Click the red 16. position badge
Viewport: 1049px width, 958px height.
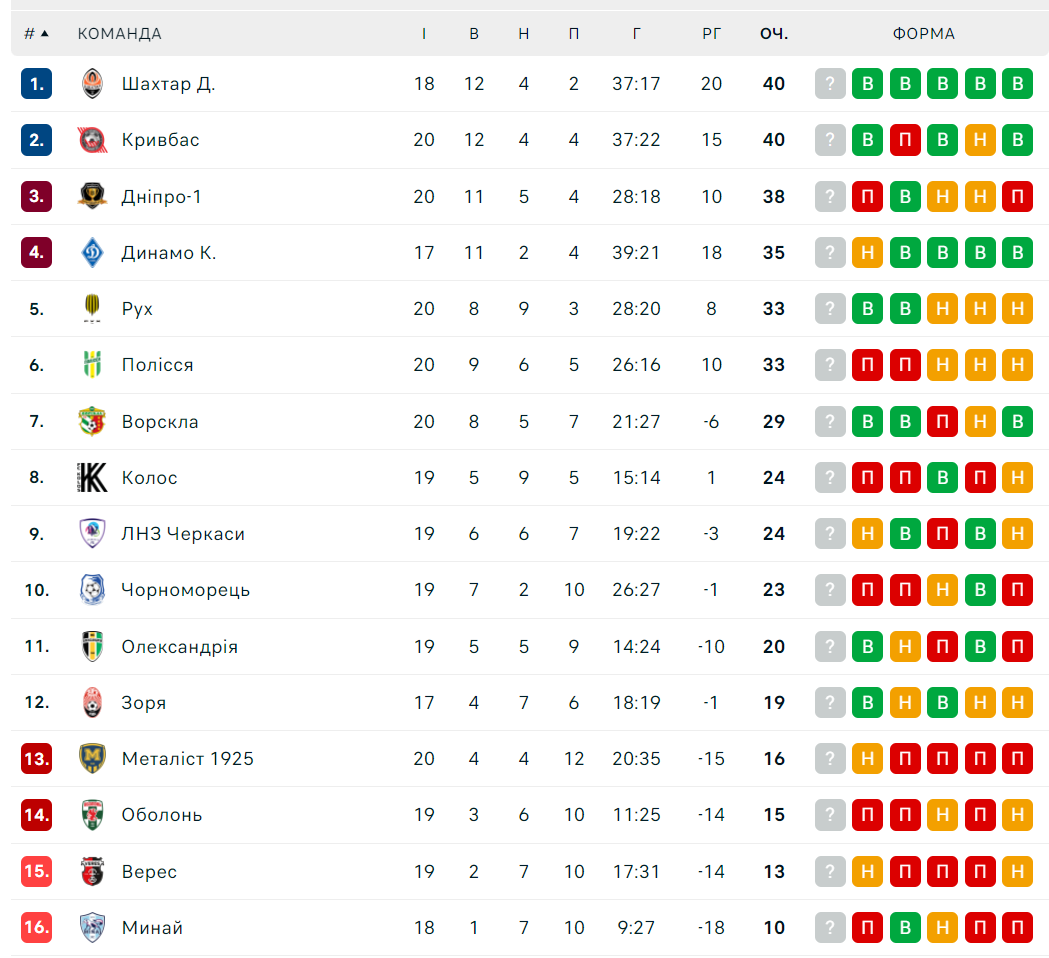tap(36, 927)
